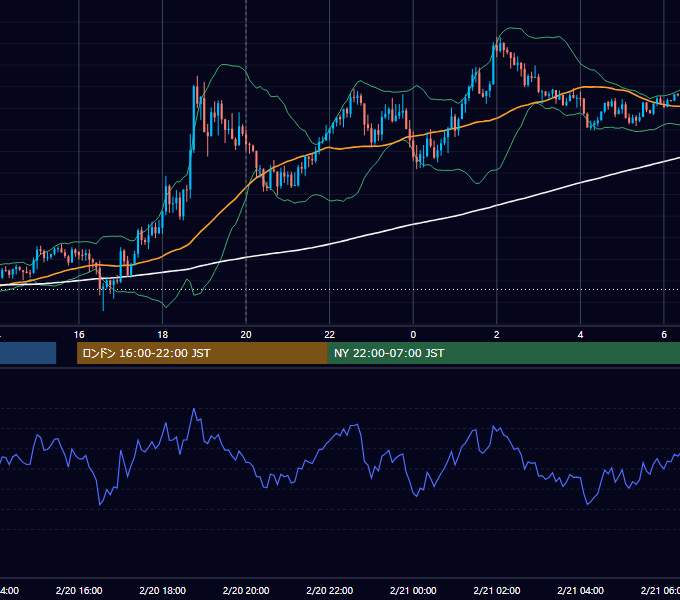Click the 22 hour label on price chart axis
Image resolution: width=680 pixels, height=600 pixels.
tap(330, 335)
